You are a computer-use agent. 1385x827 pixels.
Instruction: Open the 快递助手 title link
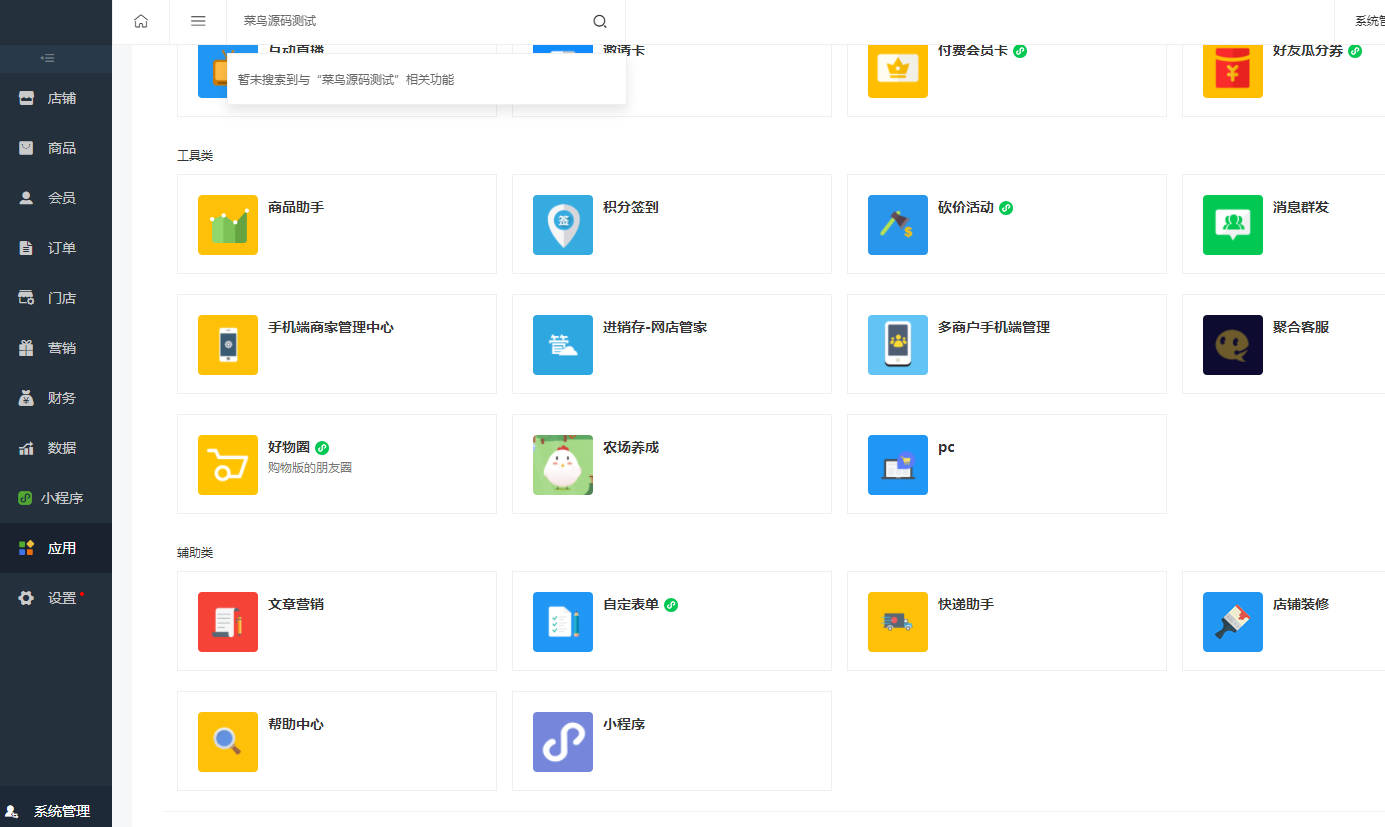(x=966, y=604)
